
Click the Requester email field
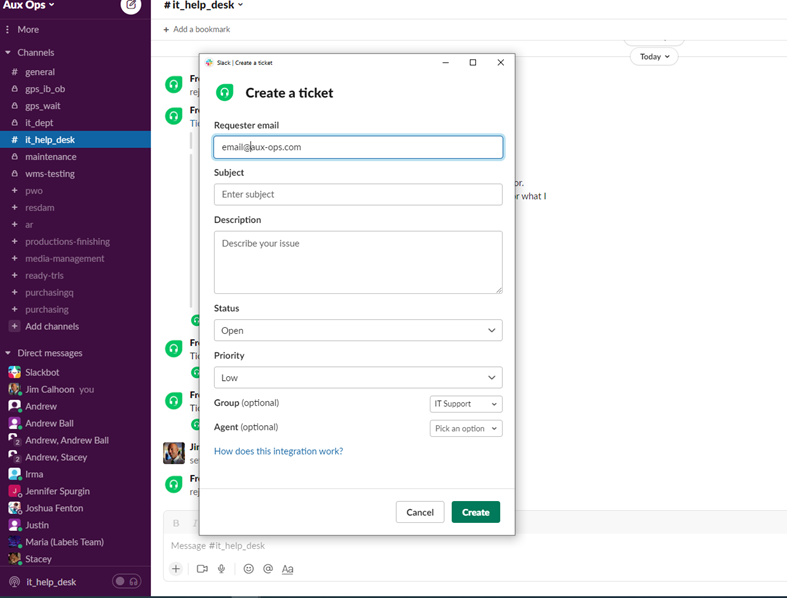(x=358, y=147)
